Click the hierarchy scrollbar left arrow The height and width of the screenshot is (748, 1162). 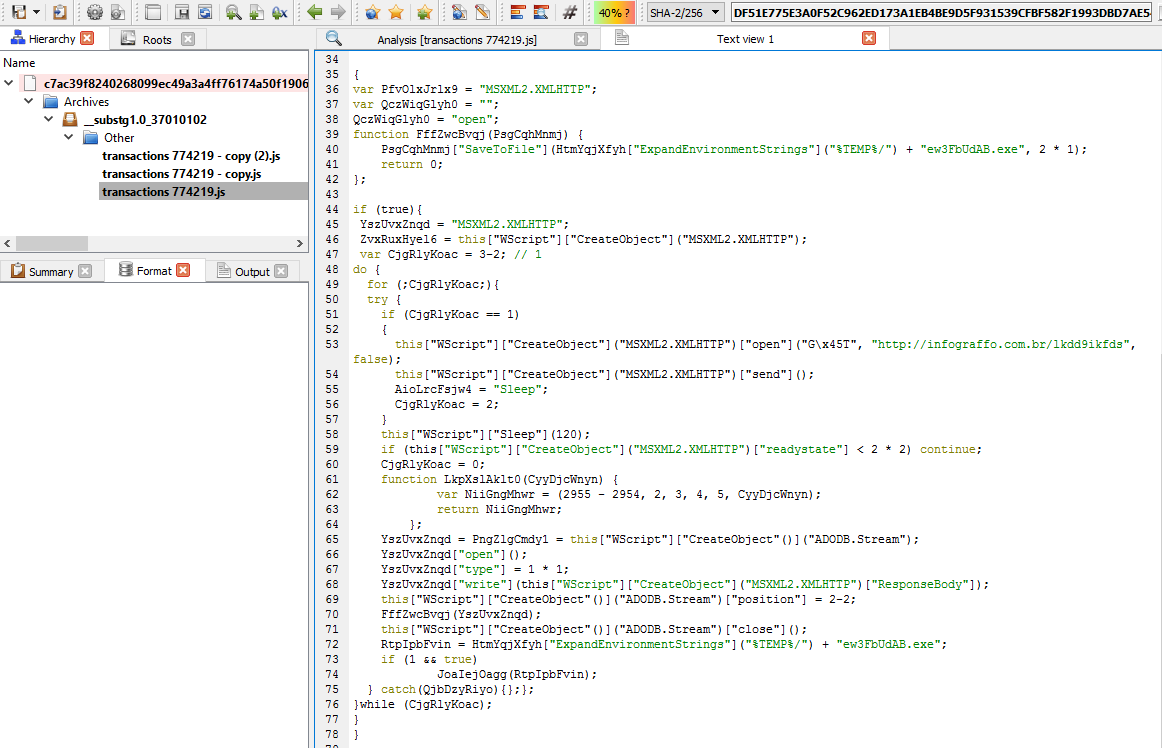[x=7, y=243]
